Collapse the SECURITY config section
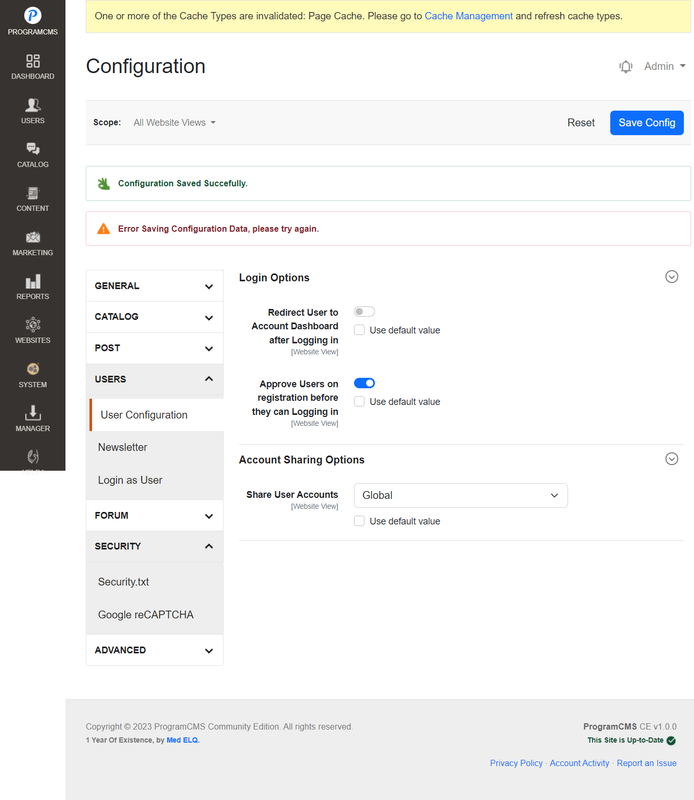This screenshot has width=694, height=800. [x=155, y=546]
